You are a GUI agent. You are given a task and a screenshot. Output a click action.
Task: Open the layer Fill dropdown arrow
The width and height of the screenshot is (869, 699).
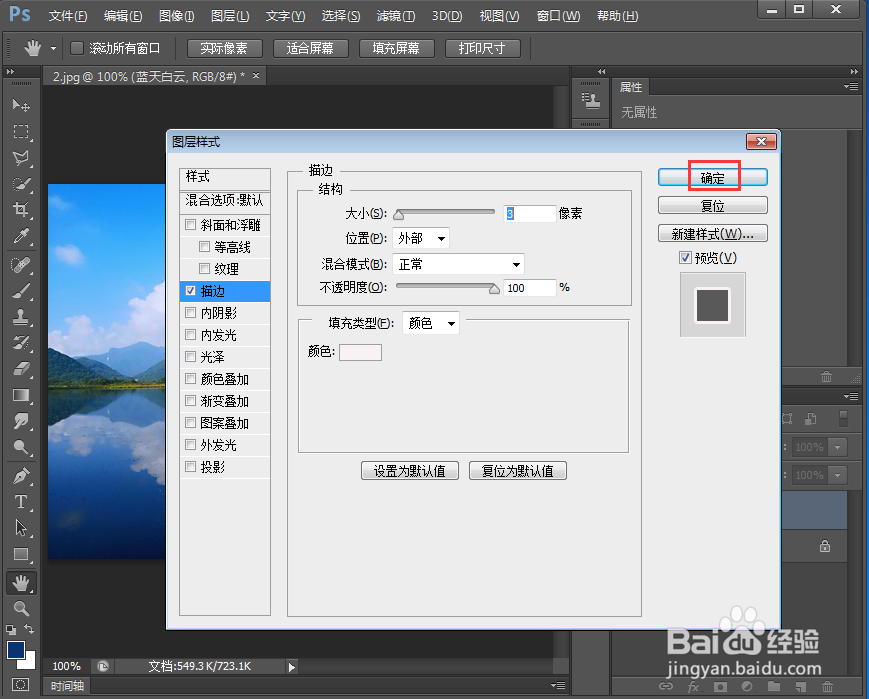click(837, 475)
